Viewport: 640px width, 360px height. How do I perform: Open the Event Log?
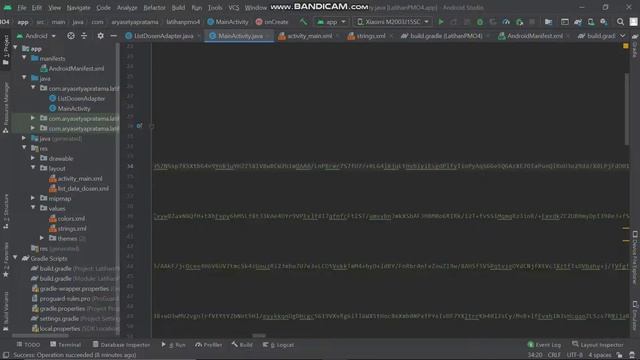[x=544, y=345]
